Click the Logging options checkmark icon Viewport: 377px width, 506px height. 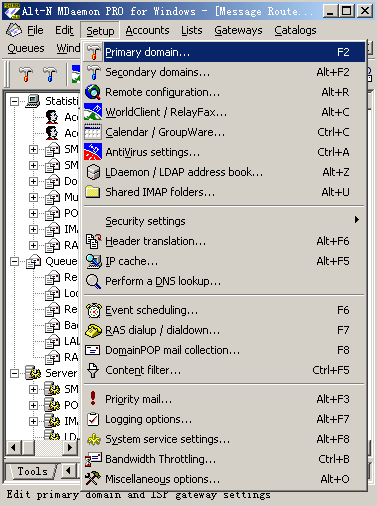pos(93,419)
